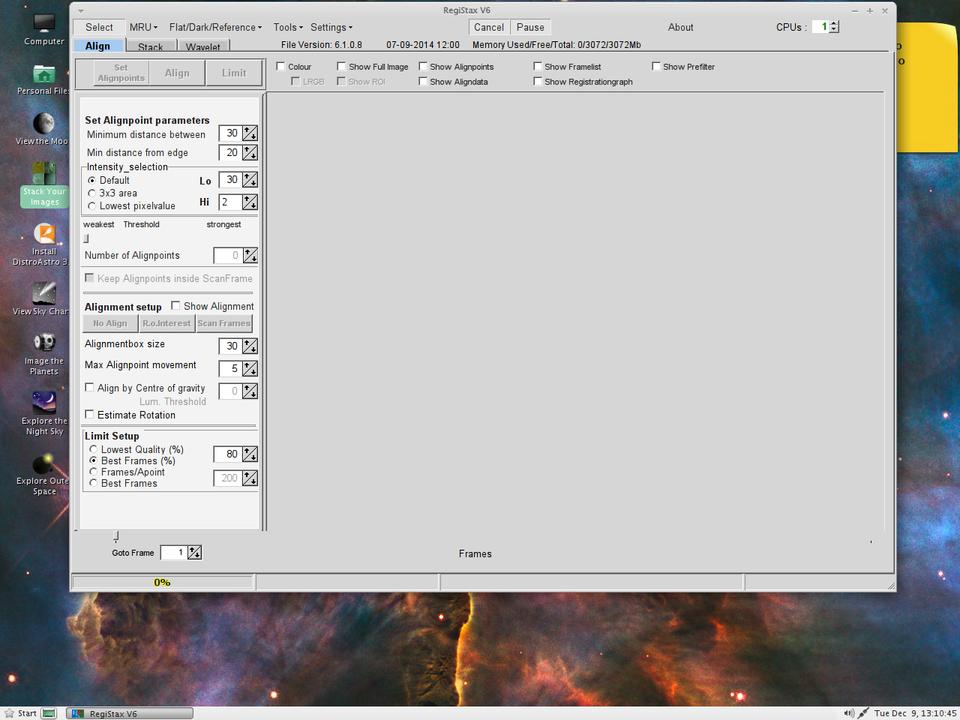Click the Select button to load images
The height and width of the screenshot is (720, 960).
click(x=99, y=27)
